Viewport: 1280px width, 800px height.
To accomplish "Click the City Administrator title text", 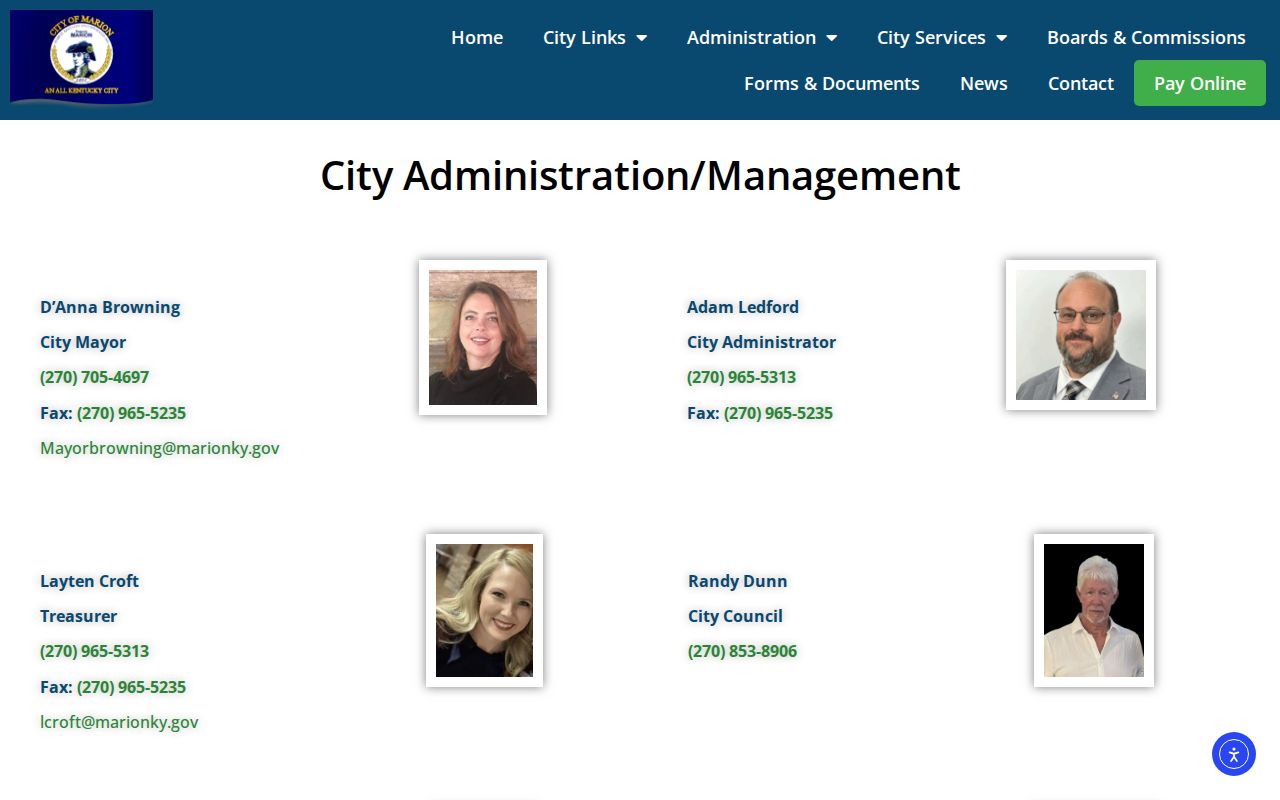I will (761, 342).
